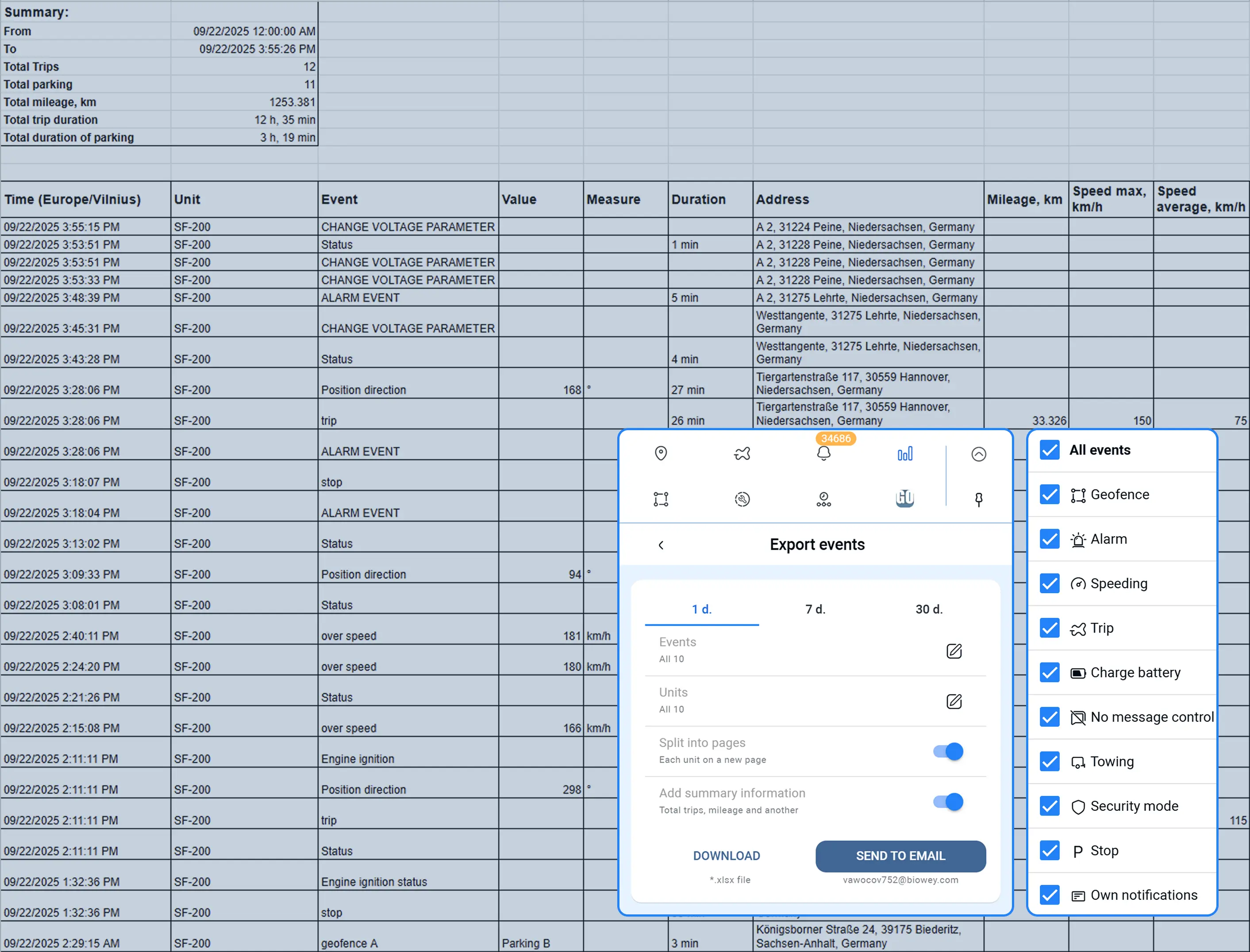The image size is (1250, 952).
Task: Open the location marker icon
Action: click(x=661, y=453)
